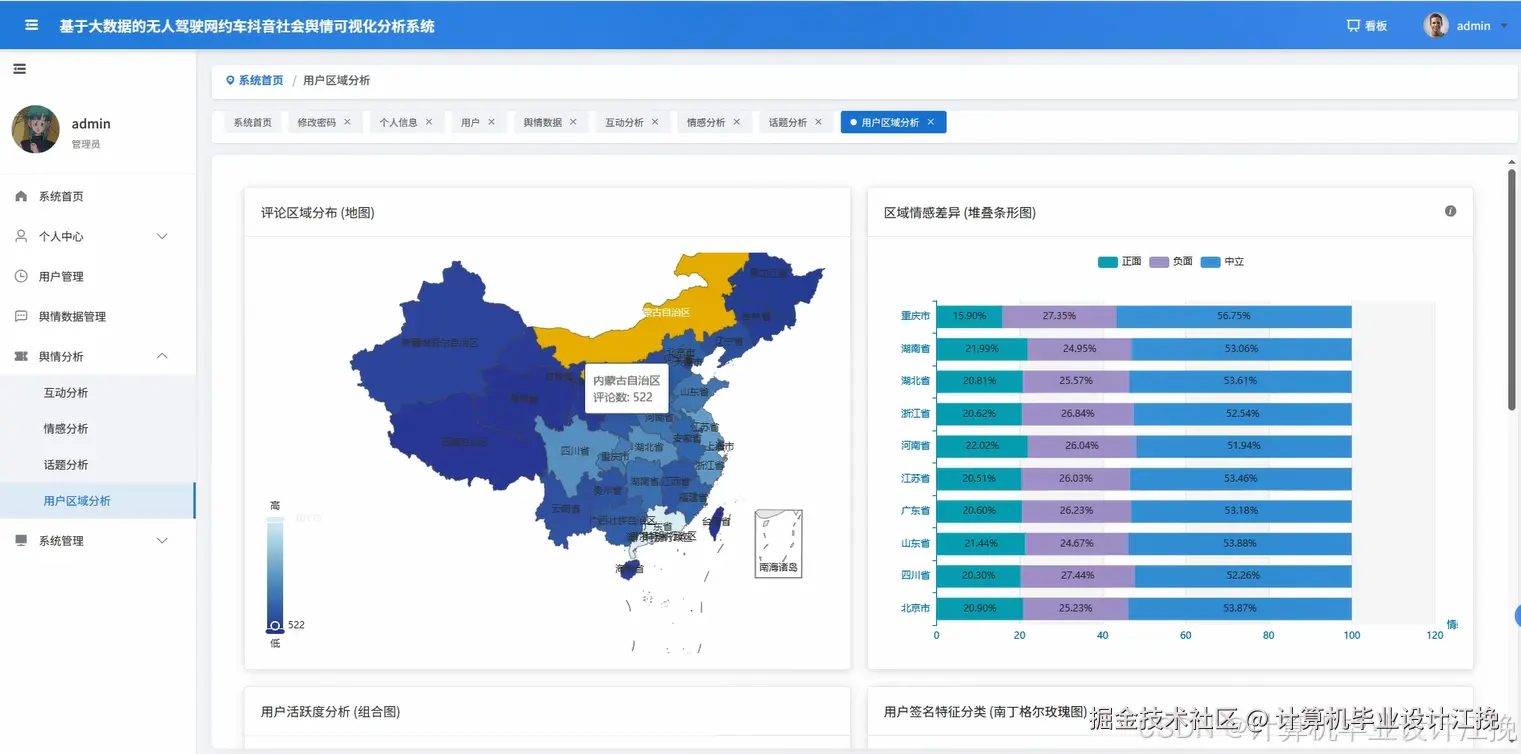1521x754 pixels.
Task: Collapse the 舆情分析 submenu chevron
Action: [163, 356]
